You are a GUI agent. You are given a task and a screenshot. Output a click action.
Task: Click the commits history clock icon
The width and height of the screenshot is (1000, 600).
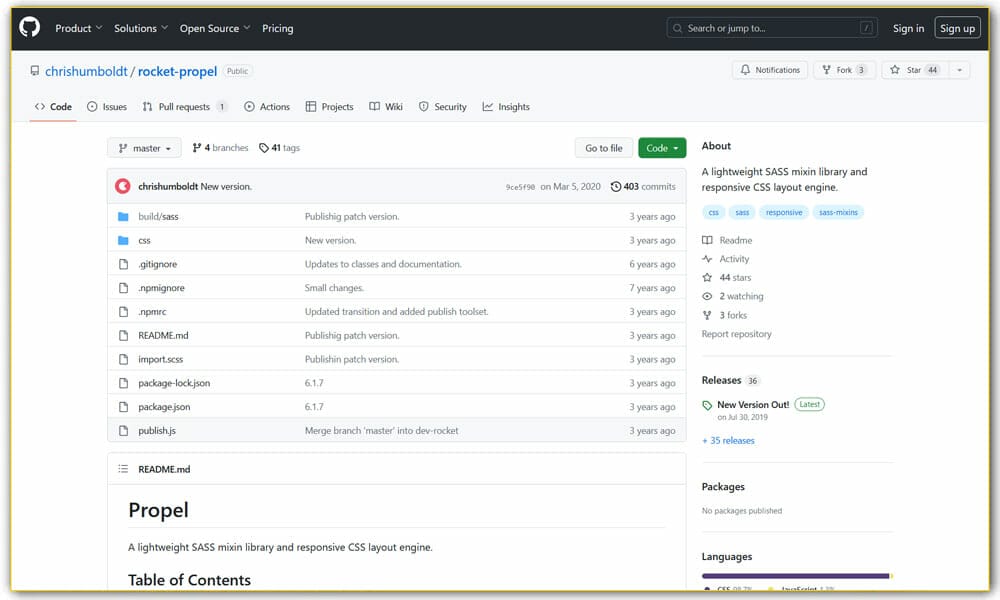(616, 186)
